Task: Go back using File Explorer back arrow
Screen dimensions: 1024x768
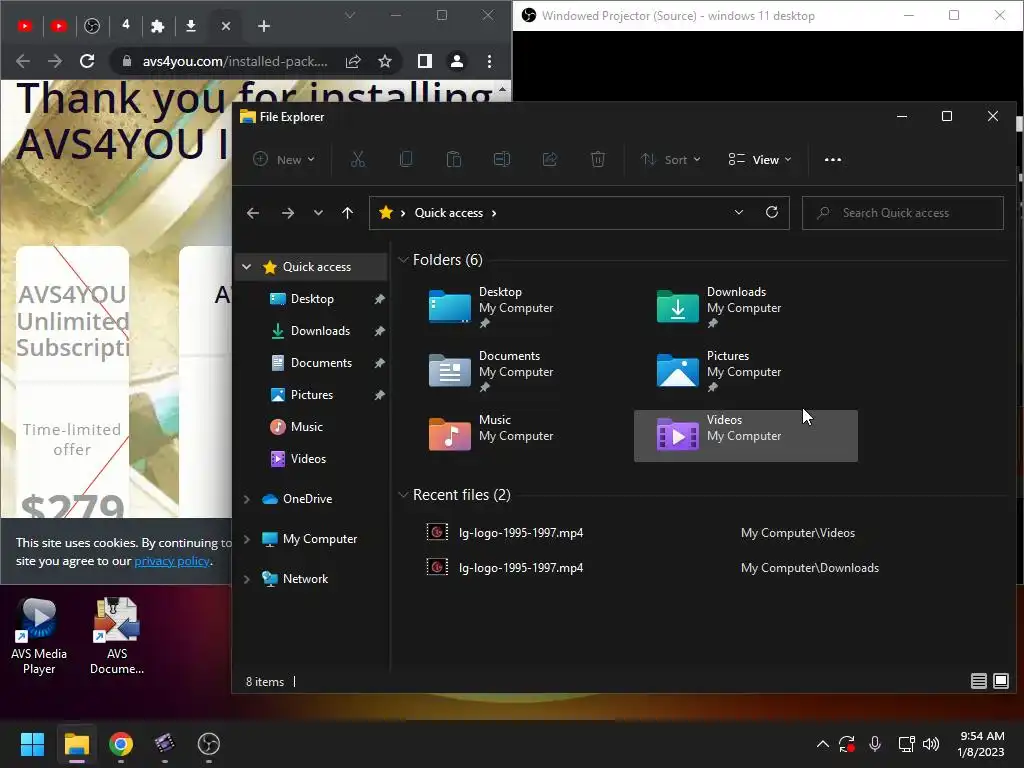Action: (253, 213)
